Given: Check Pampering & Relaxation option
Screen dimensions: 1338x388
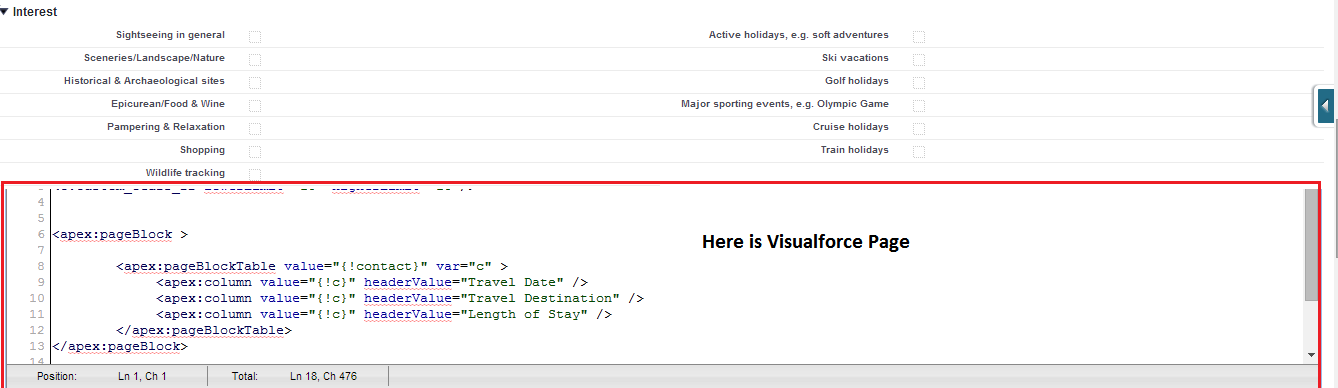Looking at the screenshot, I should (255, 128).
